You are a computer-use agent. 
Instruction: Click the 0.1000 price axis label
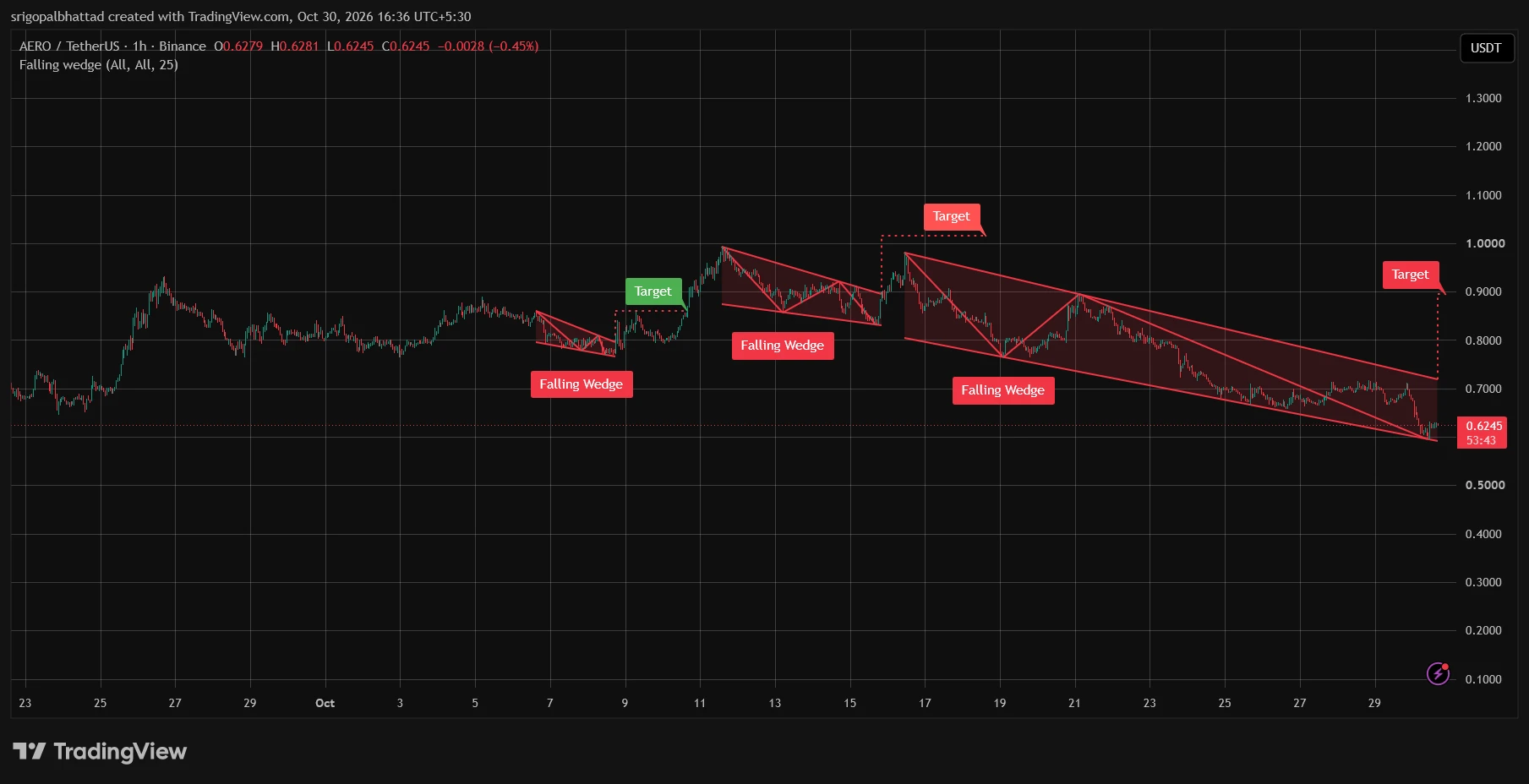1483,679
